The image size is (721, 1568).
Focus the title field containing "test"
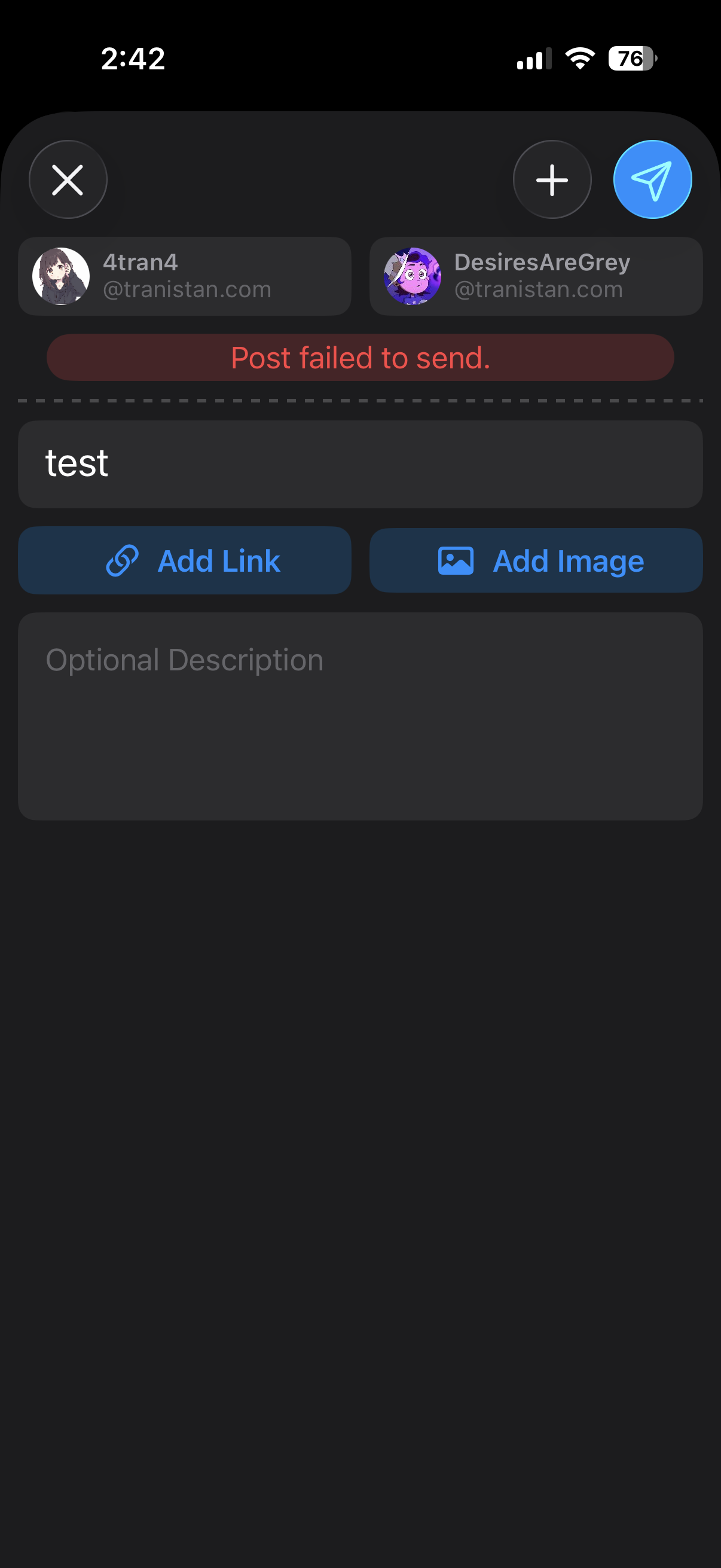coord(360,464)
